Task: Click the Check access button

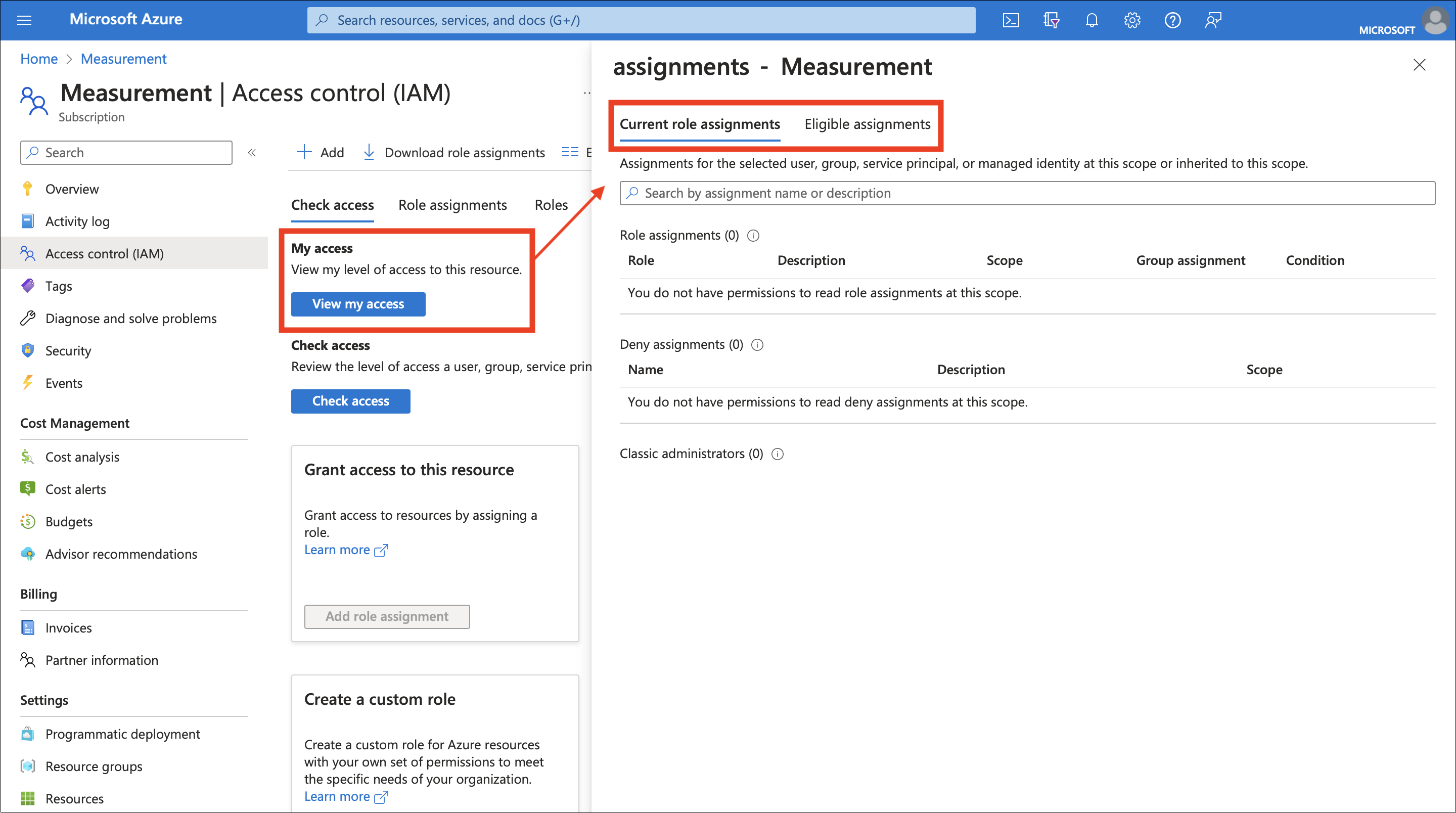Action: tap(350, 401)
